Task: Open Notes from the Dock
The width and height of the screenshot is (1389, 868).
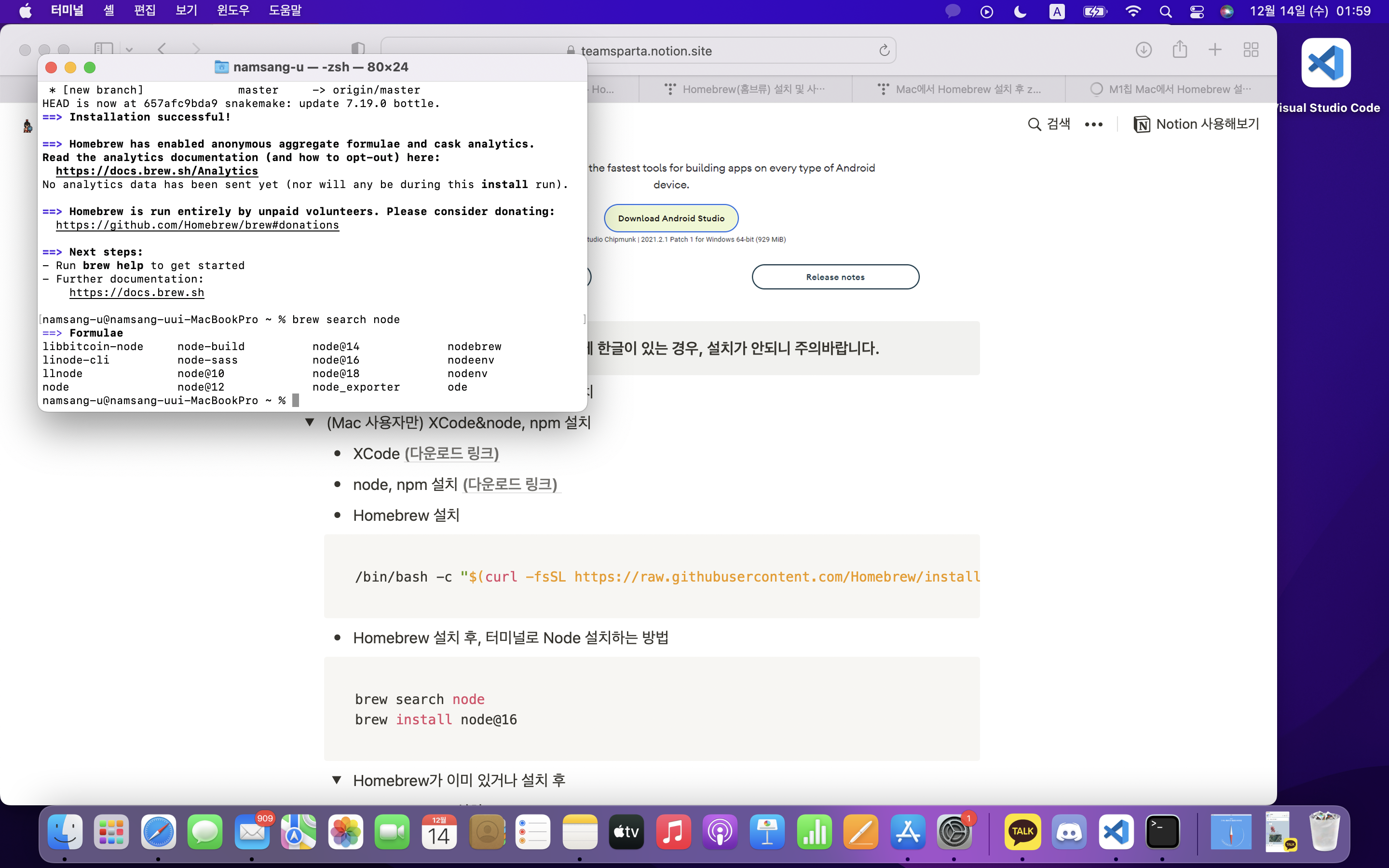Action: click(580, 831)
